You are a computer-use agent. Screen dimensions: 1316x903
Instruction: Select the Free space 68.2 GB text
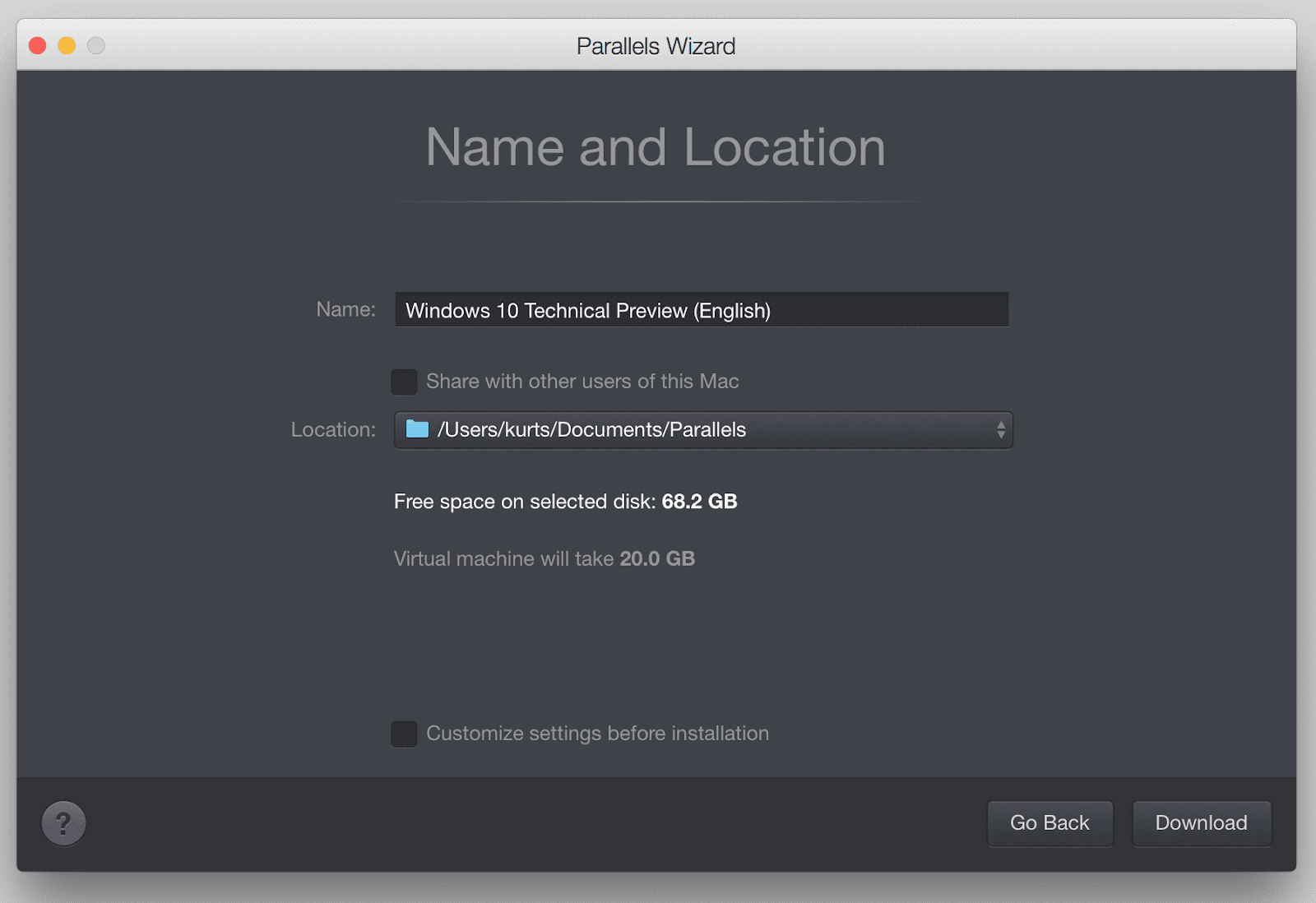pyautogui.click(x=565, y=502)
